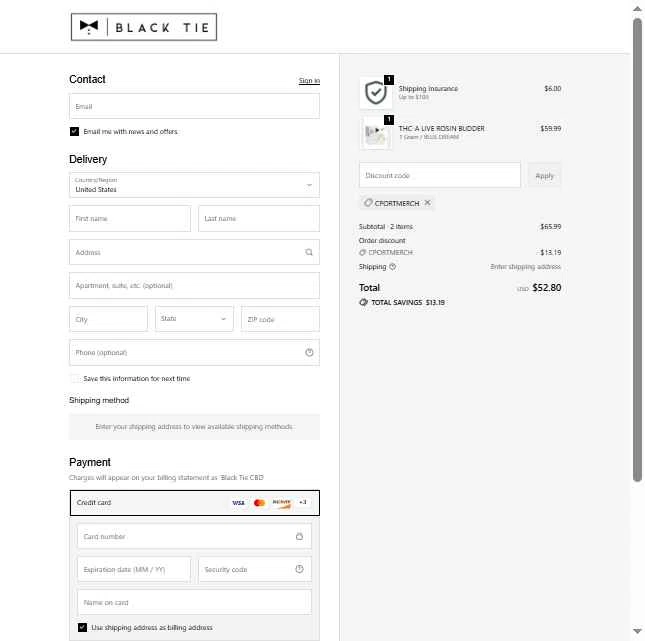Image resolution: width=645 pixels, height=641 pixels.
Task: Click the discount tag icon under Order discount
Action: click(362, 253)
